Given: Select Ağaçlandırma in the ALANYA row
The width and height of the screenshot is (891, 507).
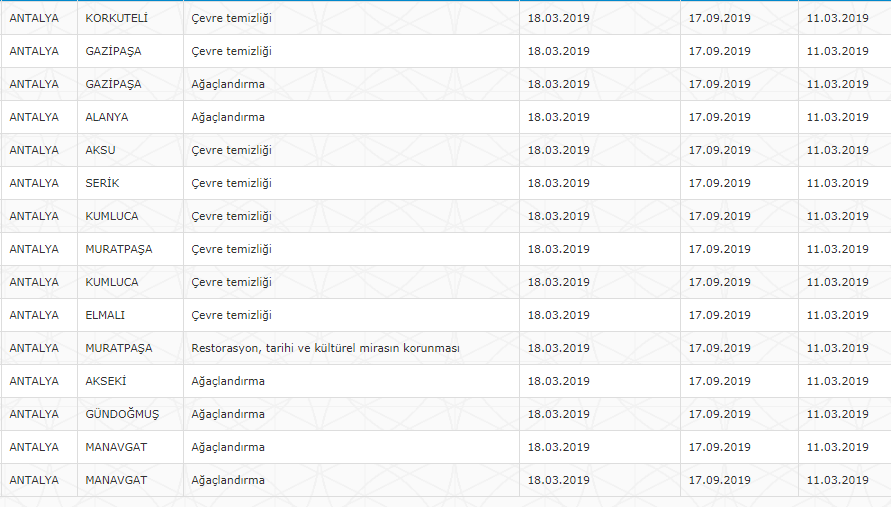Looking at the screenshot, I should 228,117.
